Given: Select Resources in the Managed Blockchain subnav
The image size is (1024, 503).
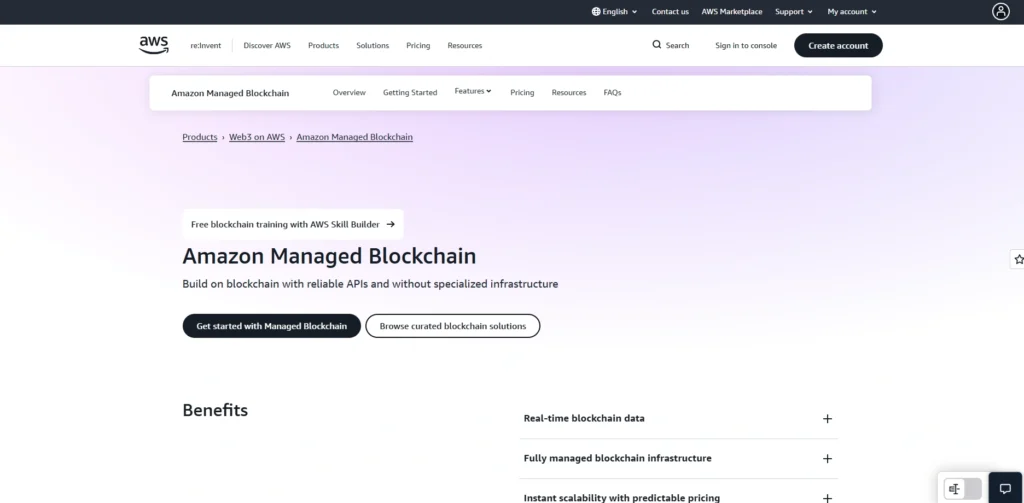Looking at the screenshot, I should pos(568,93).
